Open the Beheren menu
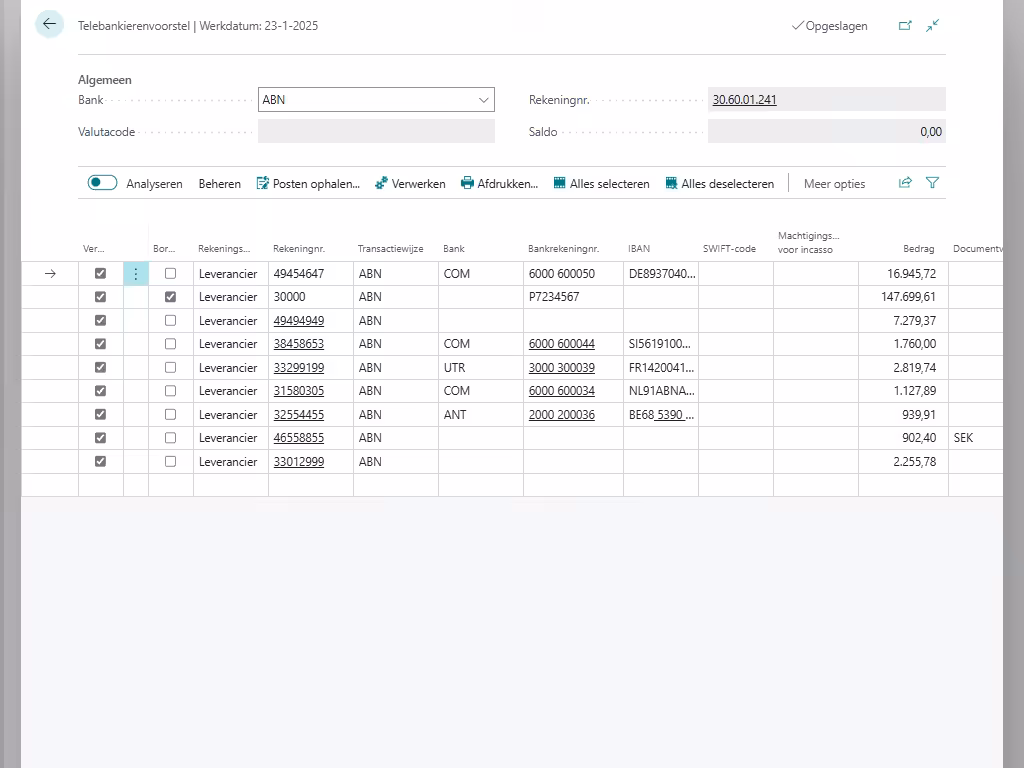The image size is (1024, 768). [219, 184]
